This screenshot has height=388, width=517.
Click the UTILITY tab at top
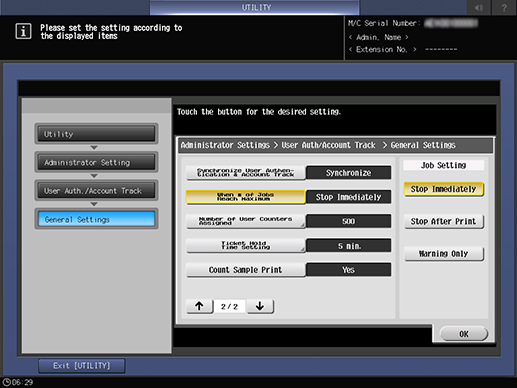(x=255, y=7)
